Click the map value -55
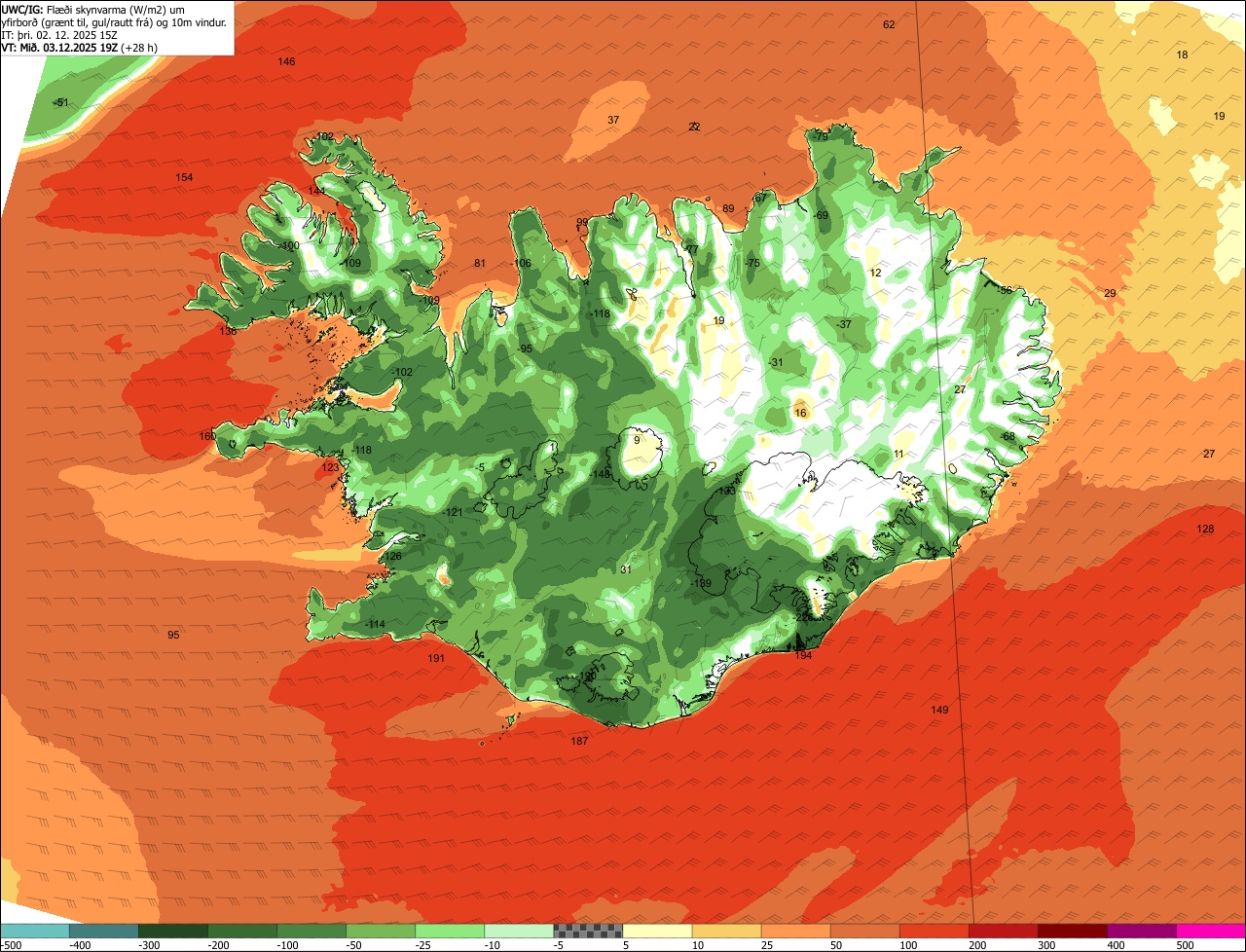 (x=1005, y=290)
